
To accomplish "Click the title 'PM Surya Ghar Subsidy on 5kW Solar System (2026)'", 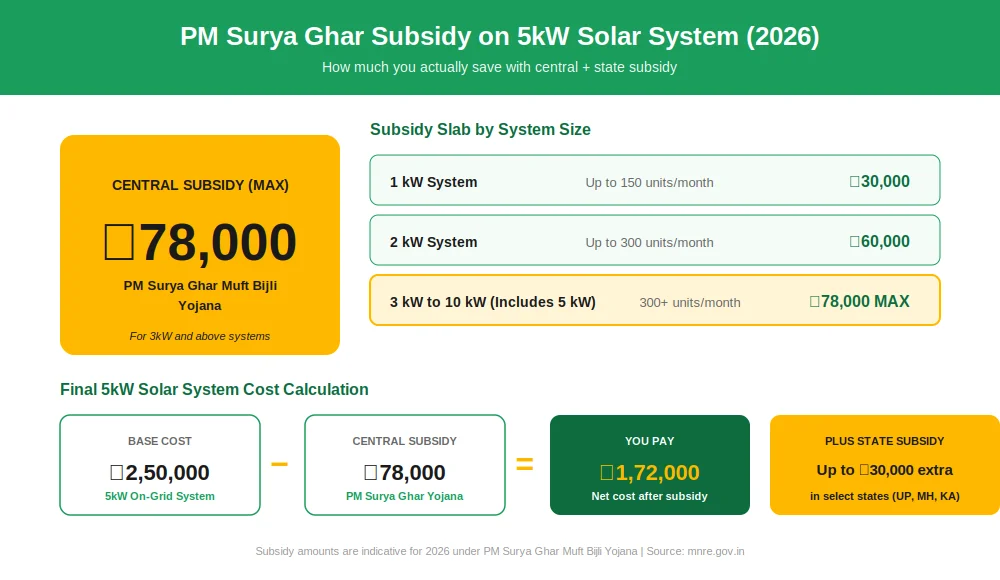I will pos(499,36).
